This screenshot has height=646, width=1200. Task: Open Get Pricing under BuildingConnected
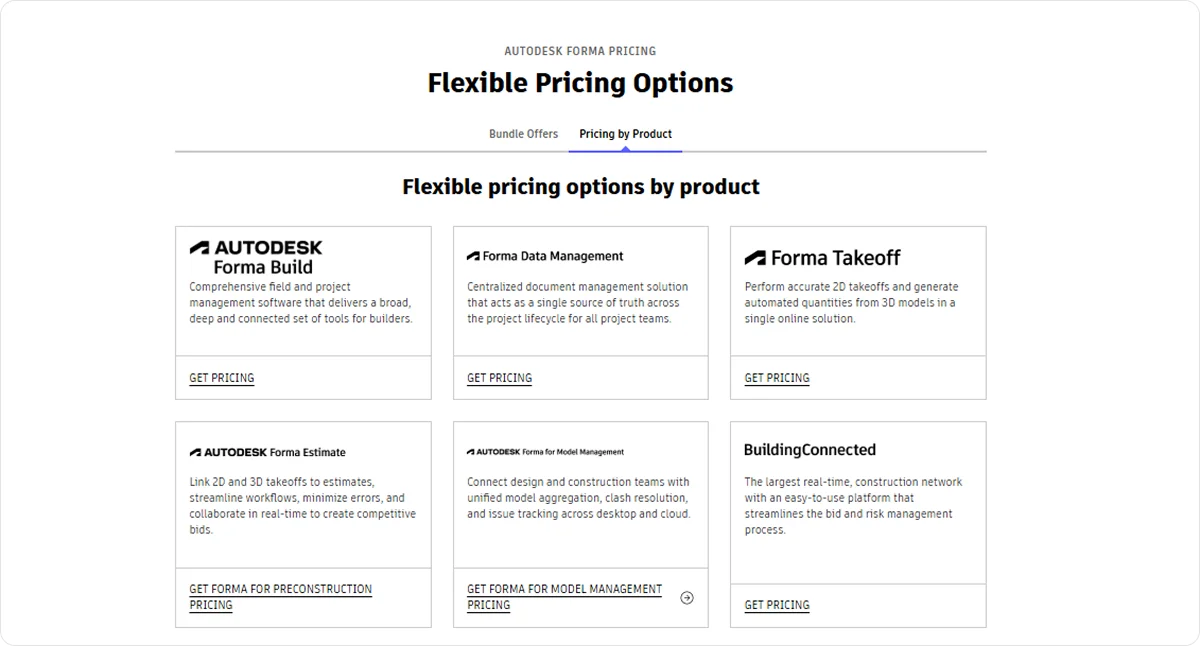(x=777, y=604)
